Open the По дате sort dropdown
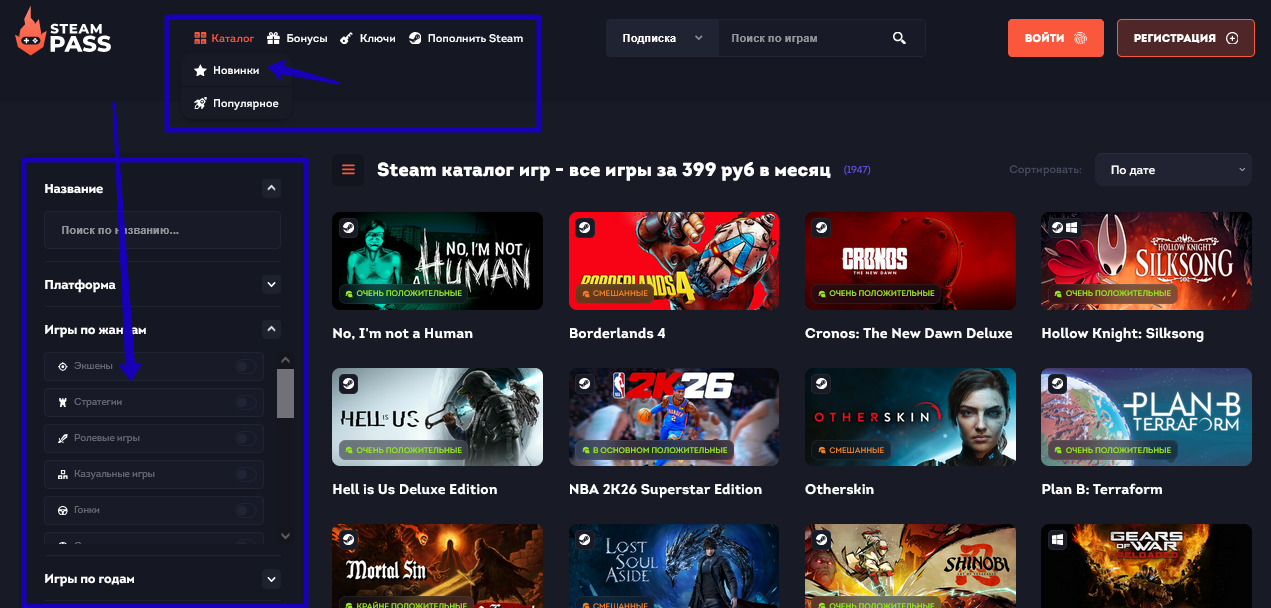1271x608 pixels. [x=1172, y=170]
